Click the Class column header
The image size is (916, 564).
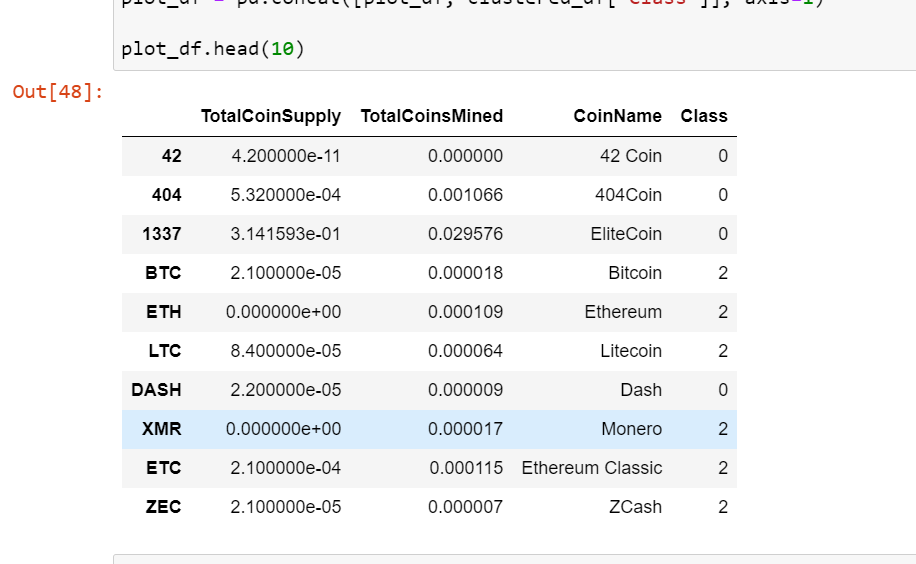pyautogui.click(x=704, y=116)
